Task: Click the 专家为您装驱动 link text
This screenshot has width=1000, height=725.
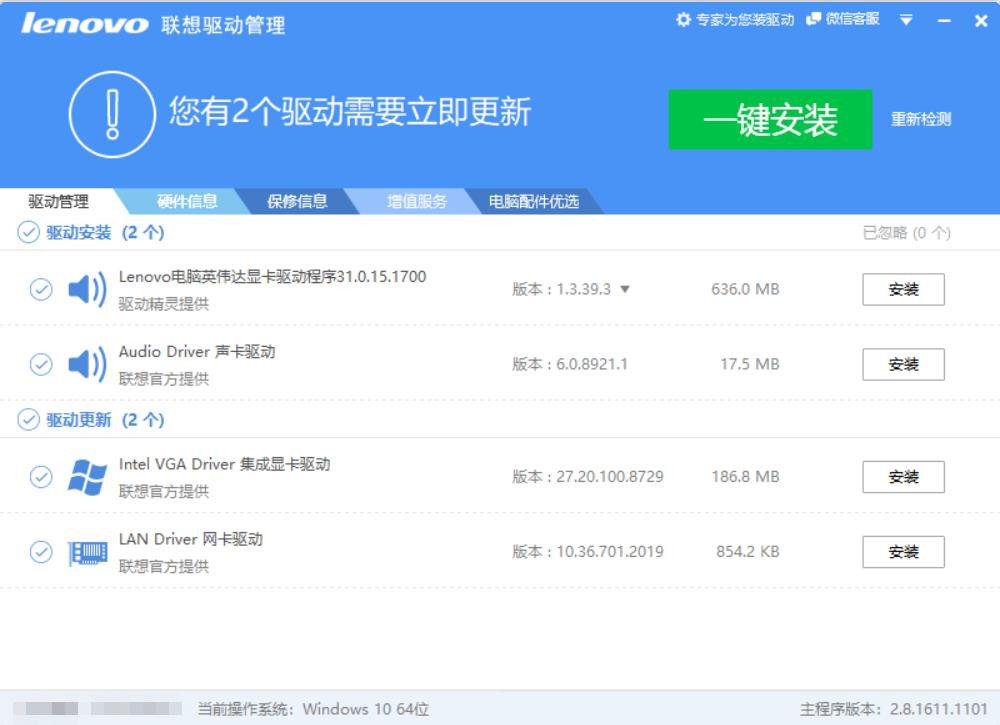Action: coord(745,20)
